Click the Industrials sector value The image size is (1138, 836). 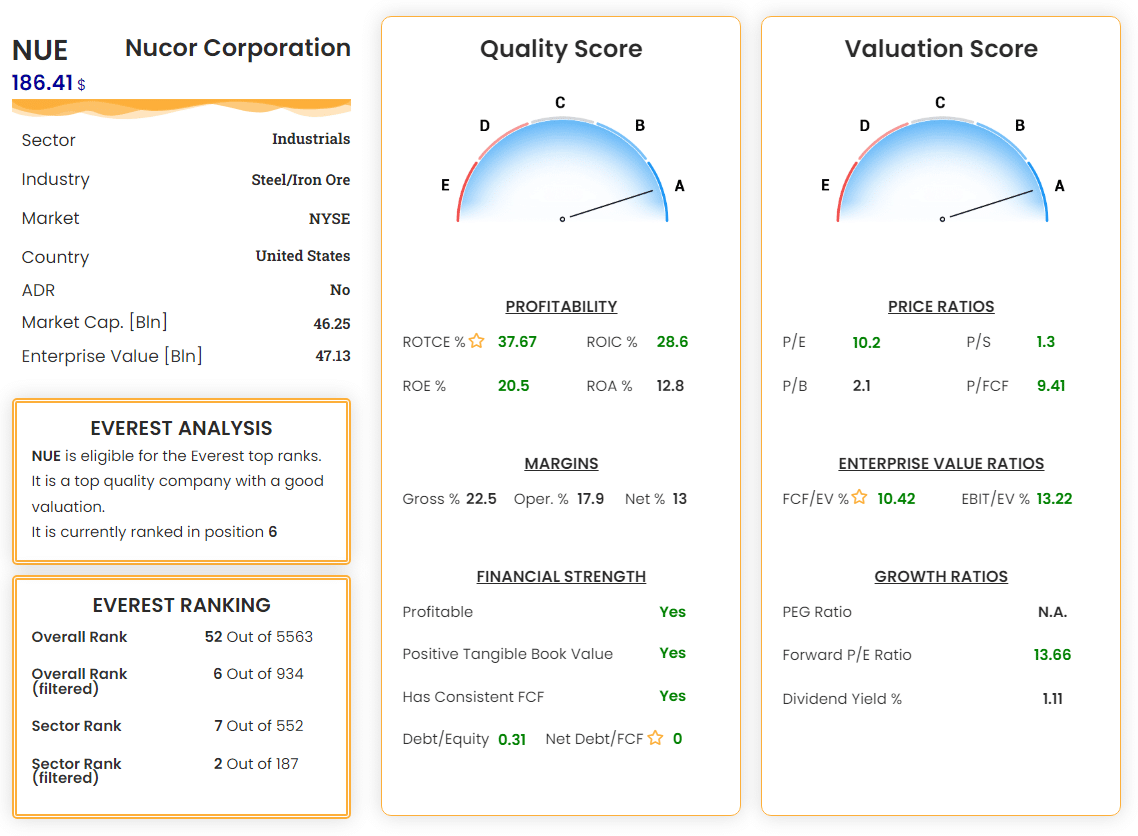click(x=311, y=139)
